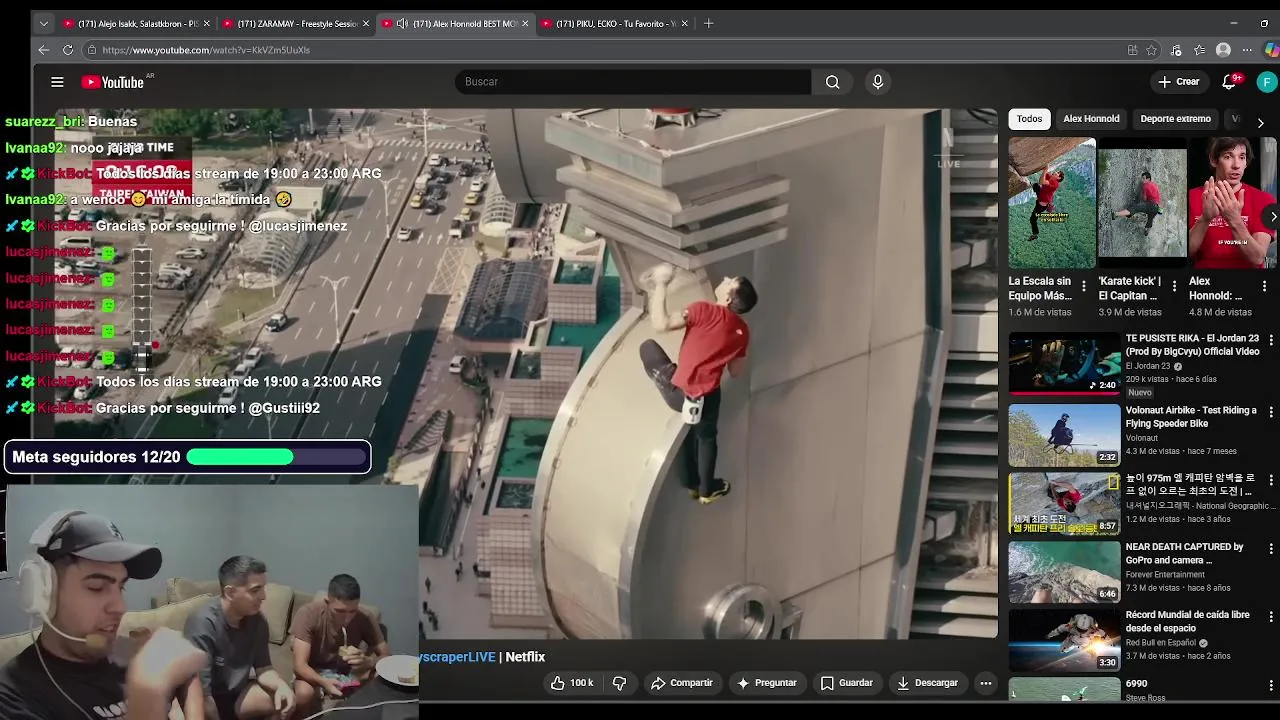Image resolution: width=1280 pixels, height=720 pixels.
Task: Close the PIKU, ECKO tab
Action: point(685,23)
